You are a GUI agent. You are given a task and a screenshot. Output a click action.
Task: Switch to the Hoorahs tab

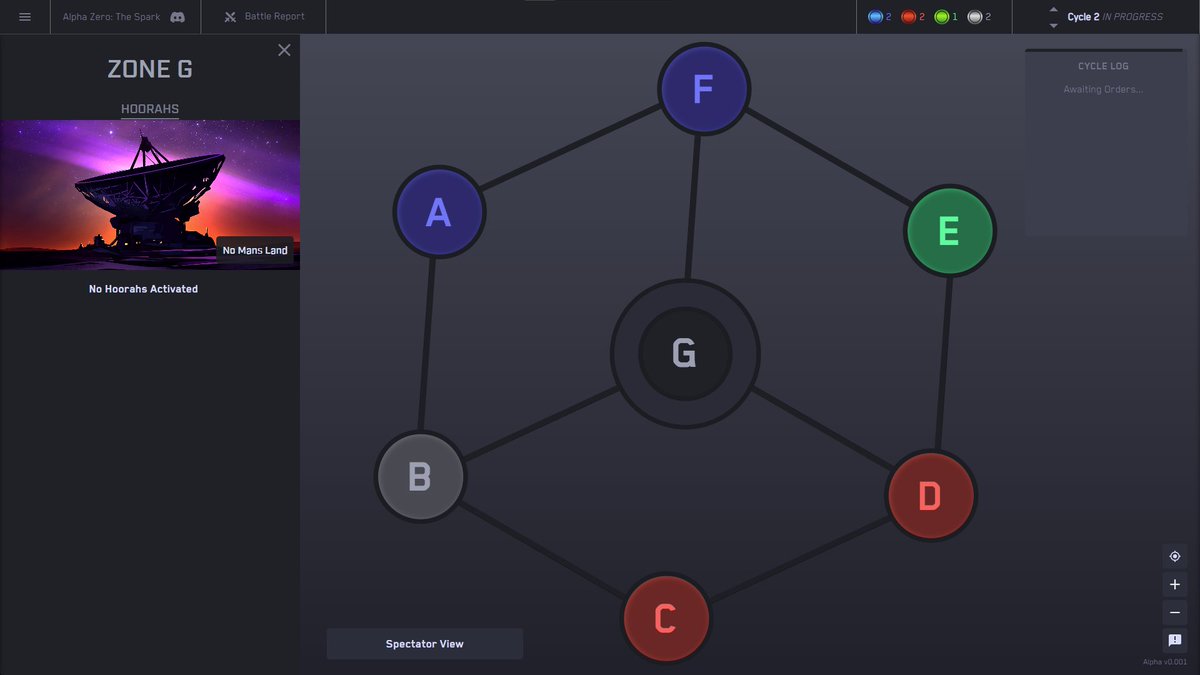(150, 109)
